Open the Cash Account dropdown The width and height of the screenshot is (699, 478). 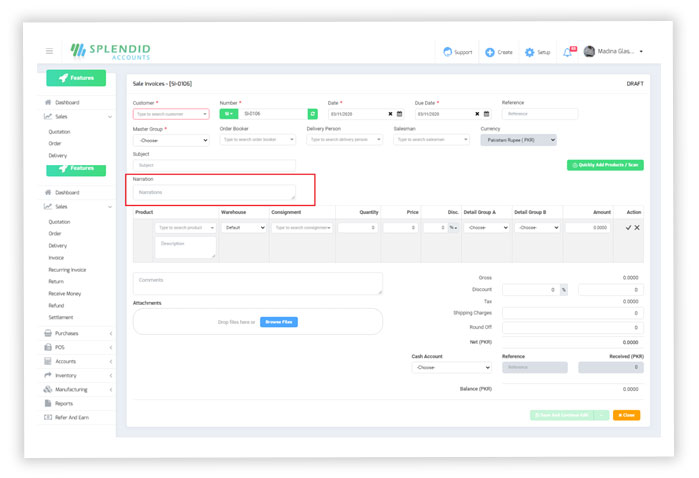pos(452,367)
